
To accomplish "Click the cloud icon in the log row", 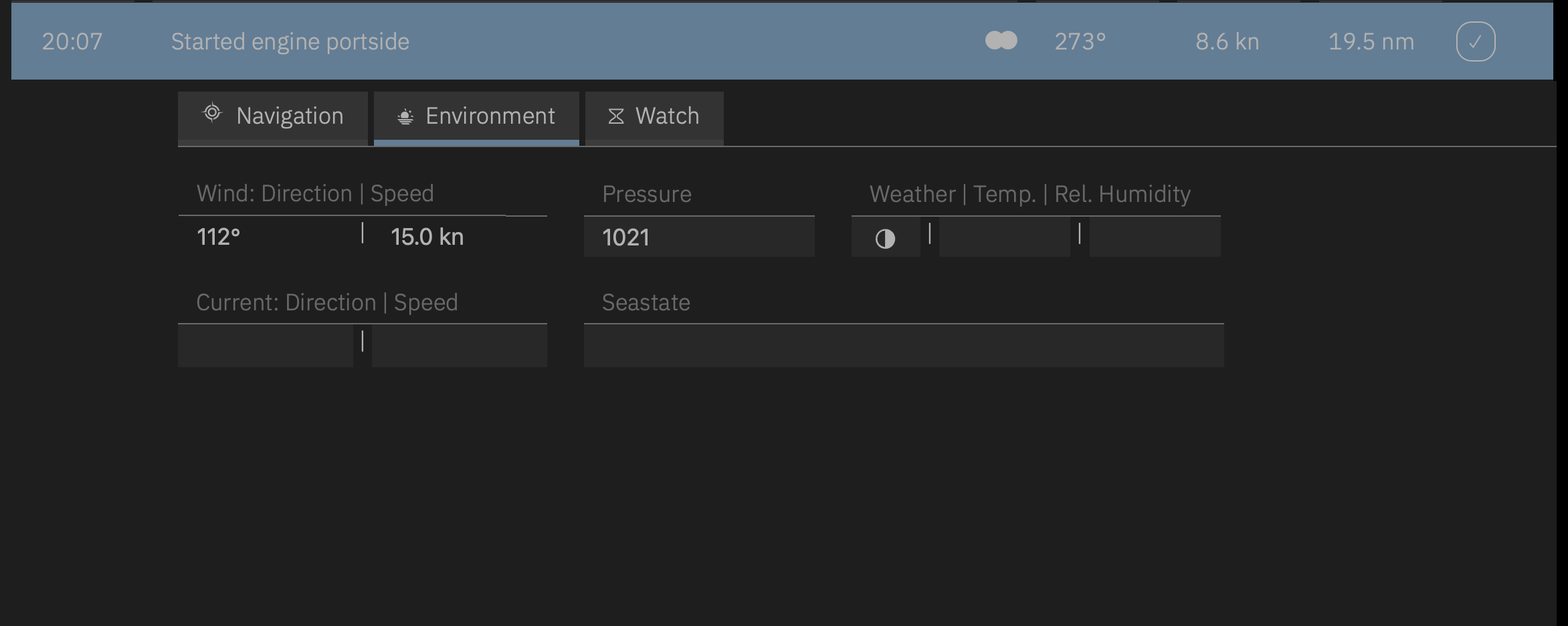I will pos(1001,41).
